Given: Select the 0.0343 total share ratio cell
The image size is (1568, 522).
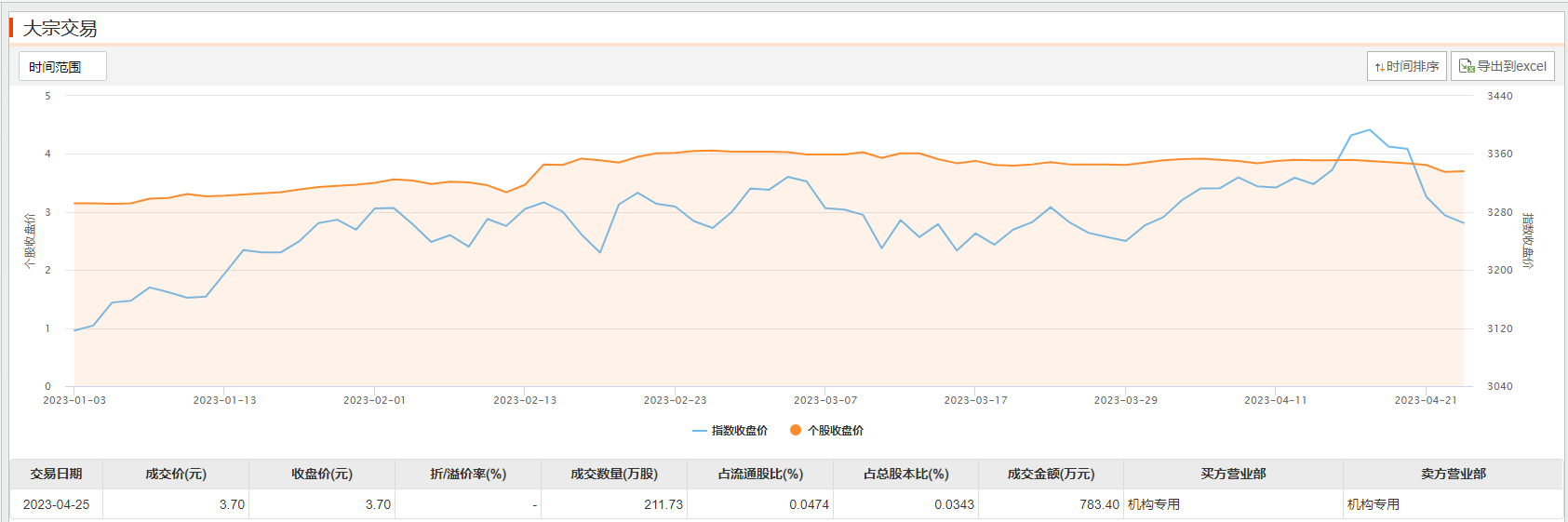Looking at the screenshot, I should (x=905, y=504).
